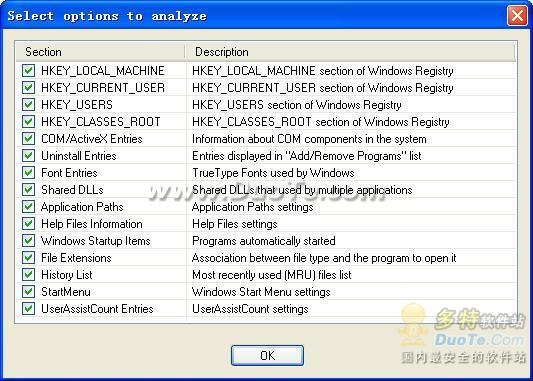Select the Application Paths label
Screen dimensions: 533x381
(x=82, y=207)
